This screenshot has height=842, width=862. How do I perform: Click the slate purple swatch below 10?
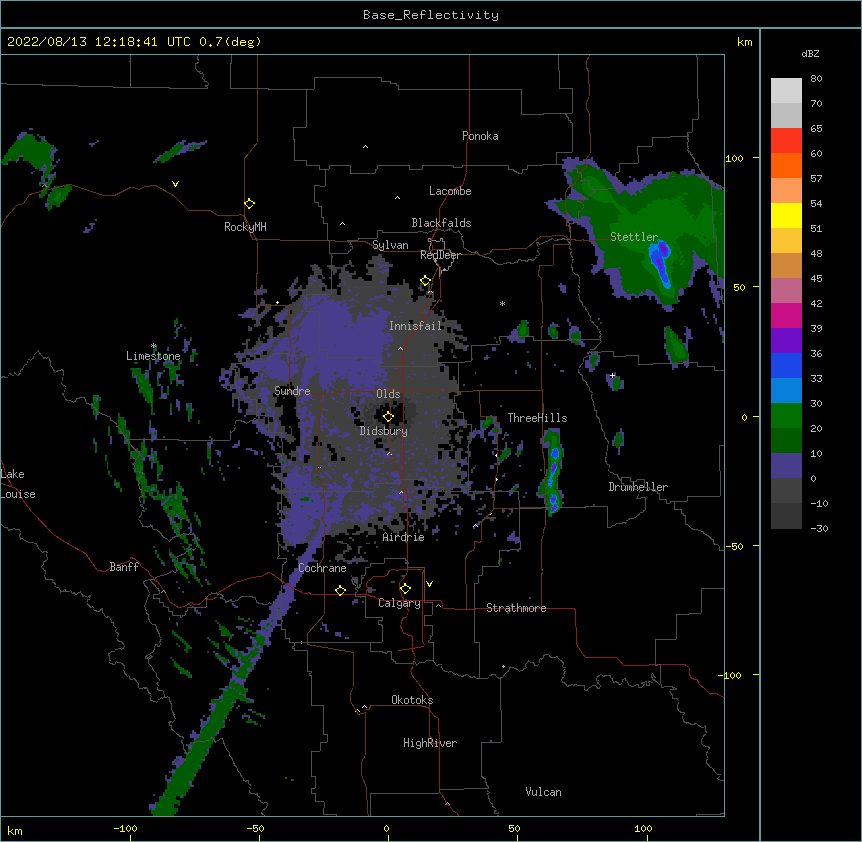pos(786,466)
